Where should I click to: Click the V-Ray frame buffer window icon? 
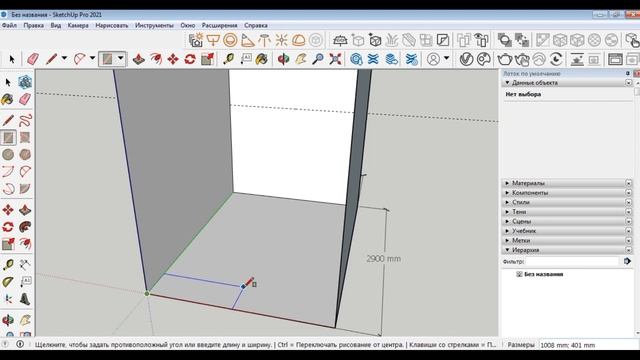pyautogui.click(x=615, y=59)
